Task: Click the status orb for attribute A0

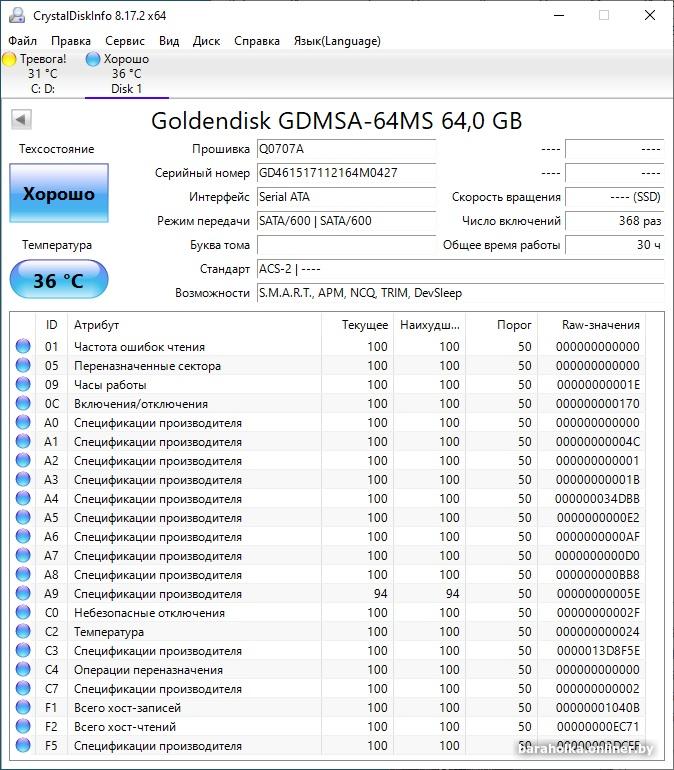Action: 23,422
